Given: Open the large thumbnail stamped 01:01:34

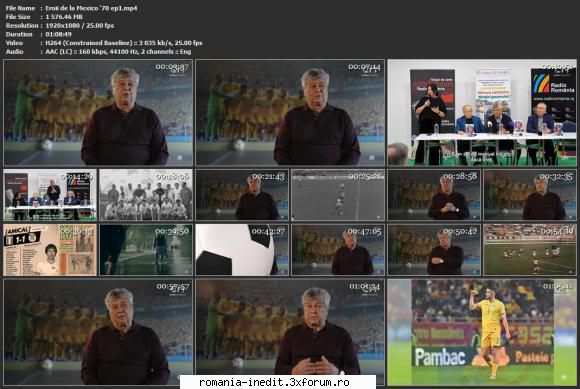Looking at the screenshot, I should pos(290,332).
